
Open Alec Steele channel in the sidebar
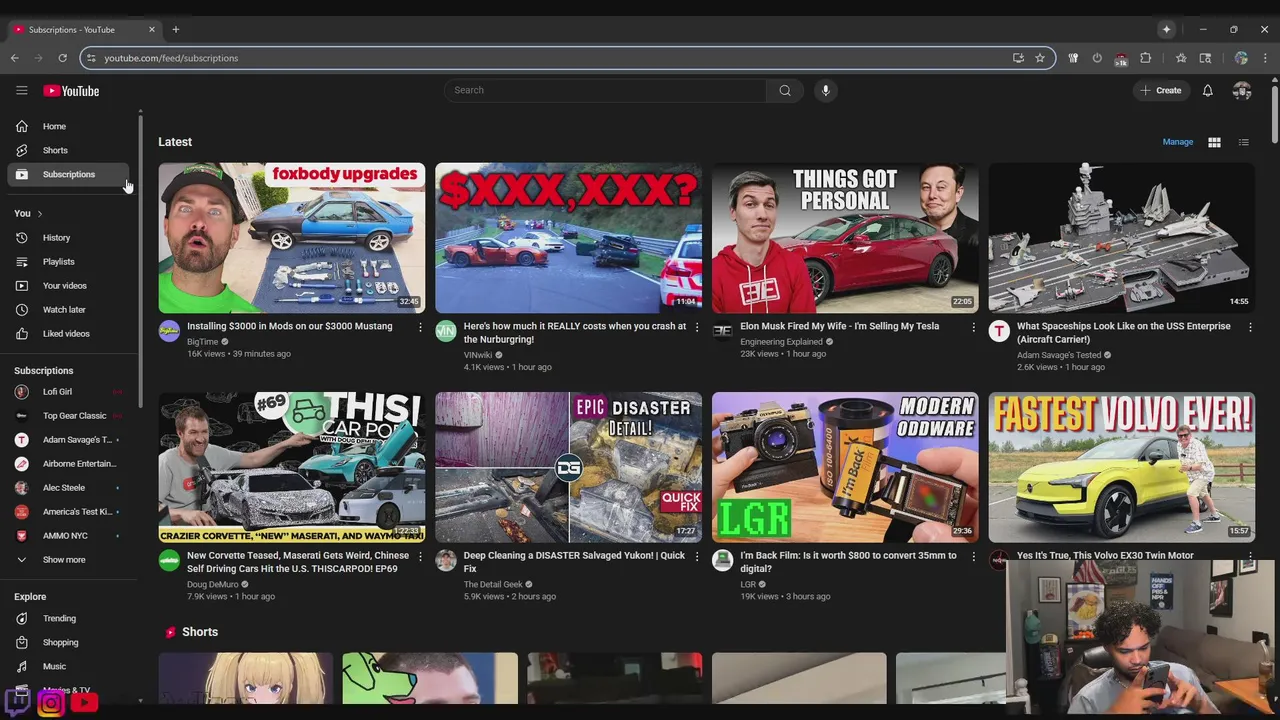click(68, 488)
